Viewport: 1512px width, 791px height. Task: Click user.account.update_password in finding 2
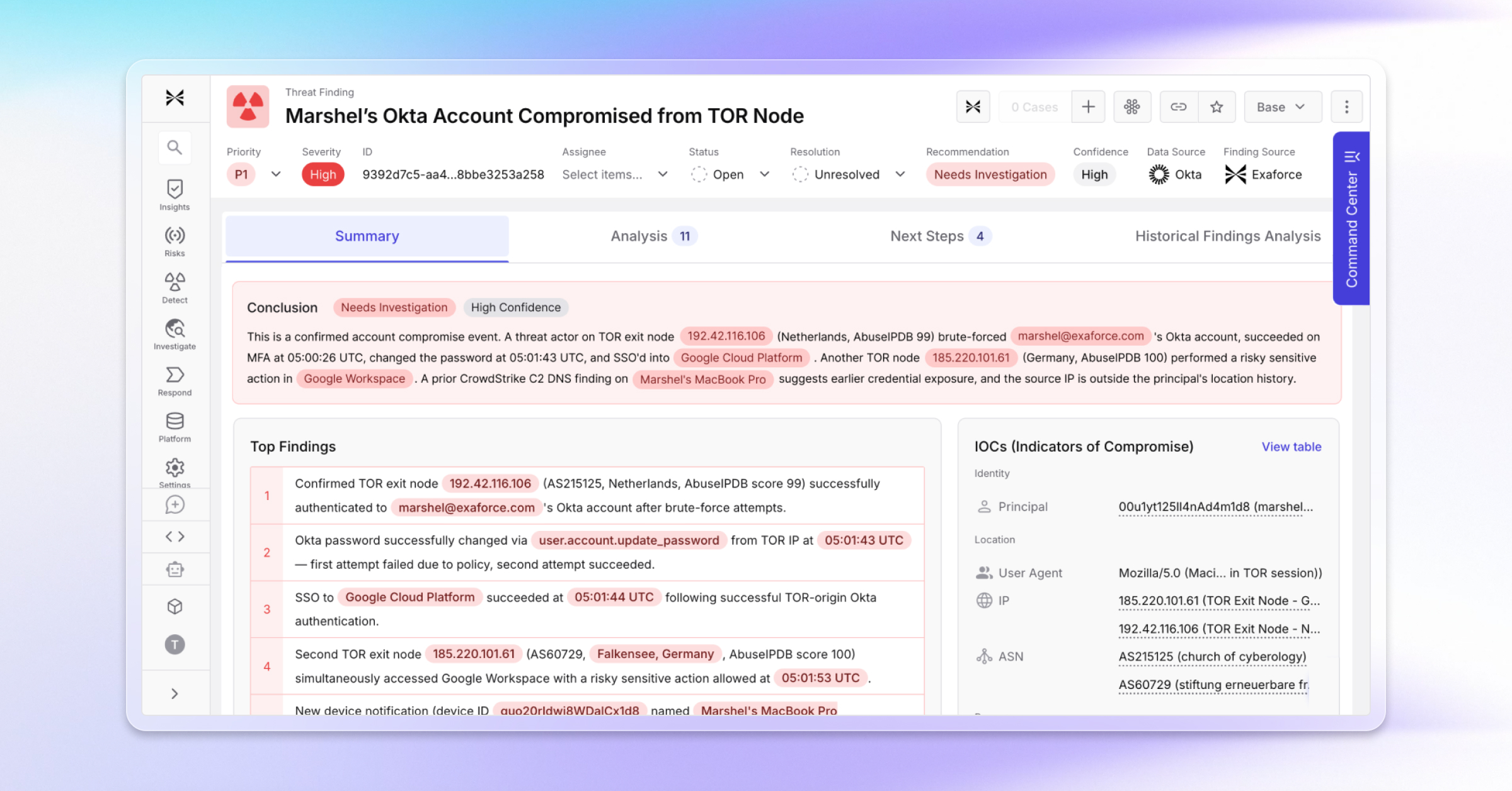click(x=629, y=540)
